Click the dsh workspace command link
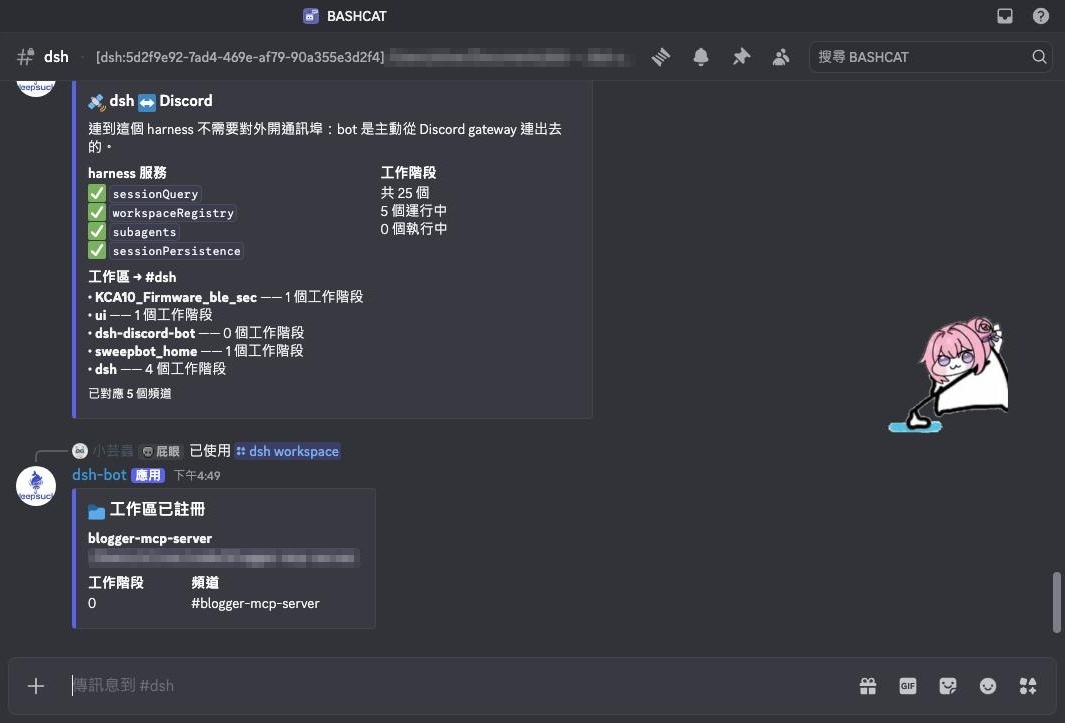 [x=288, y=451]
